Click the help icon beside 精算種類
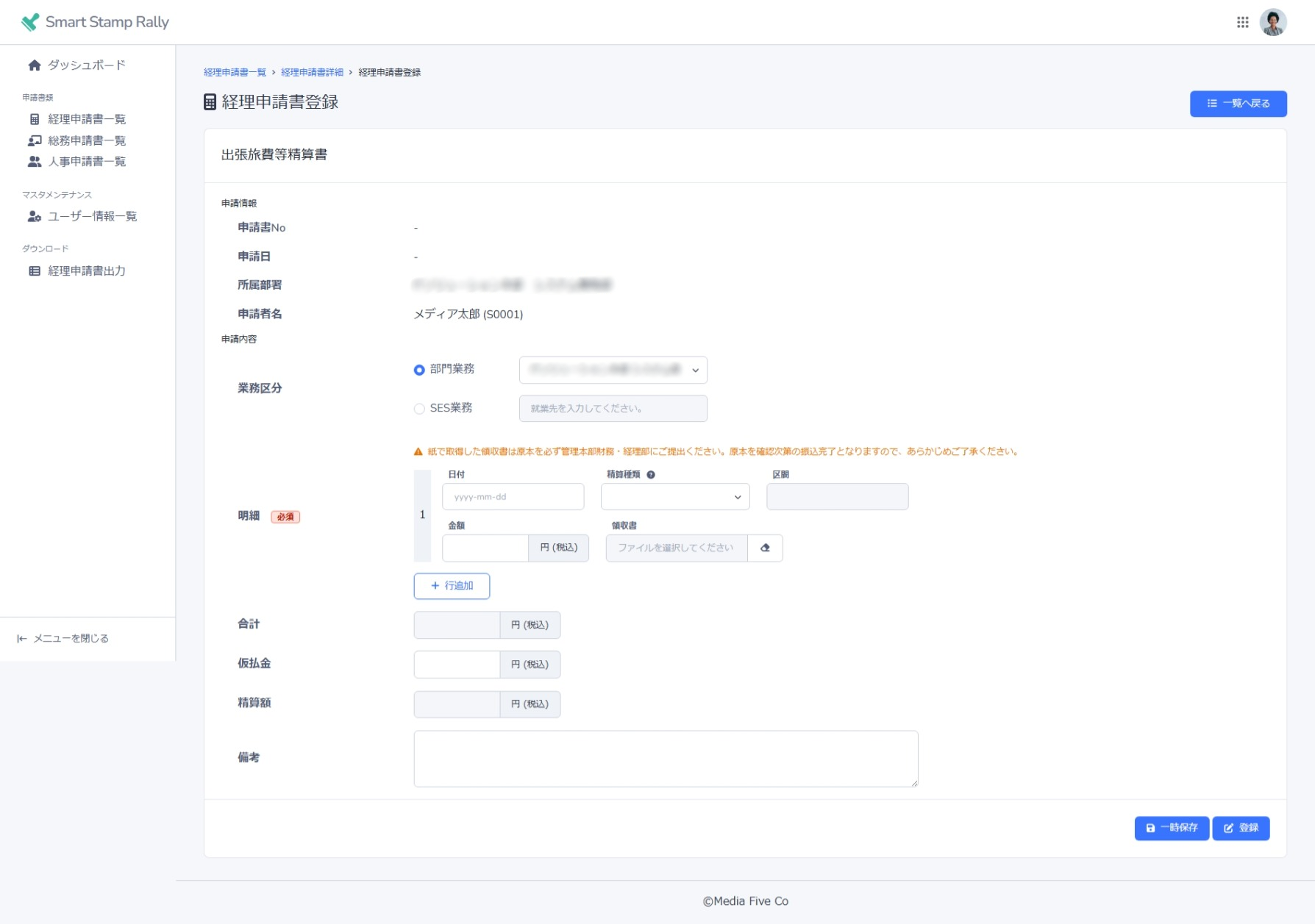Viewport: 1315px width, 924px height. pyautogui.click(x=651, y=475)
